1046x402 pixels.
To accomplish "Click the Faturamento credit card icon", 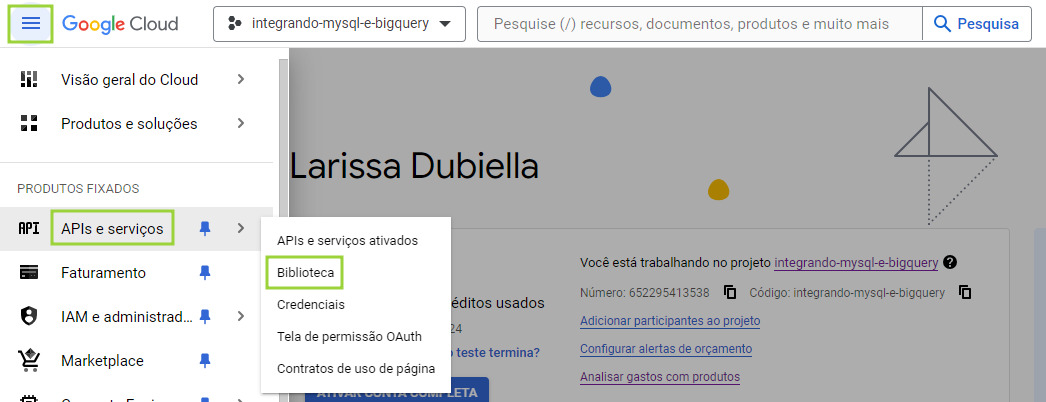I will coord(29,273).
